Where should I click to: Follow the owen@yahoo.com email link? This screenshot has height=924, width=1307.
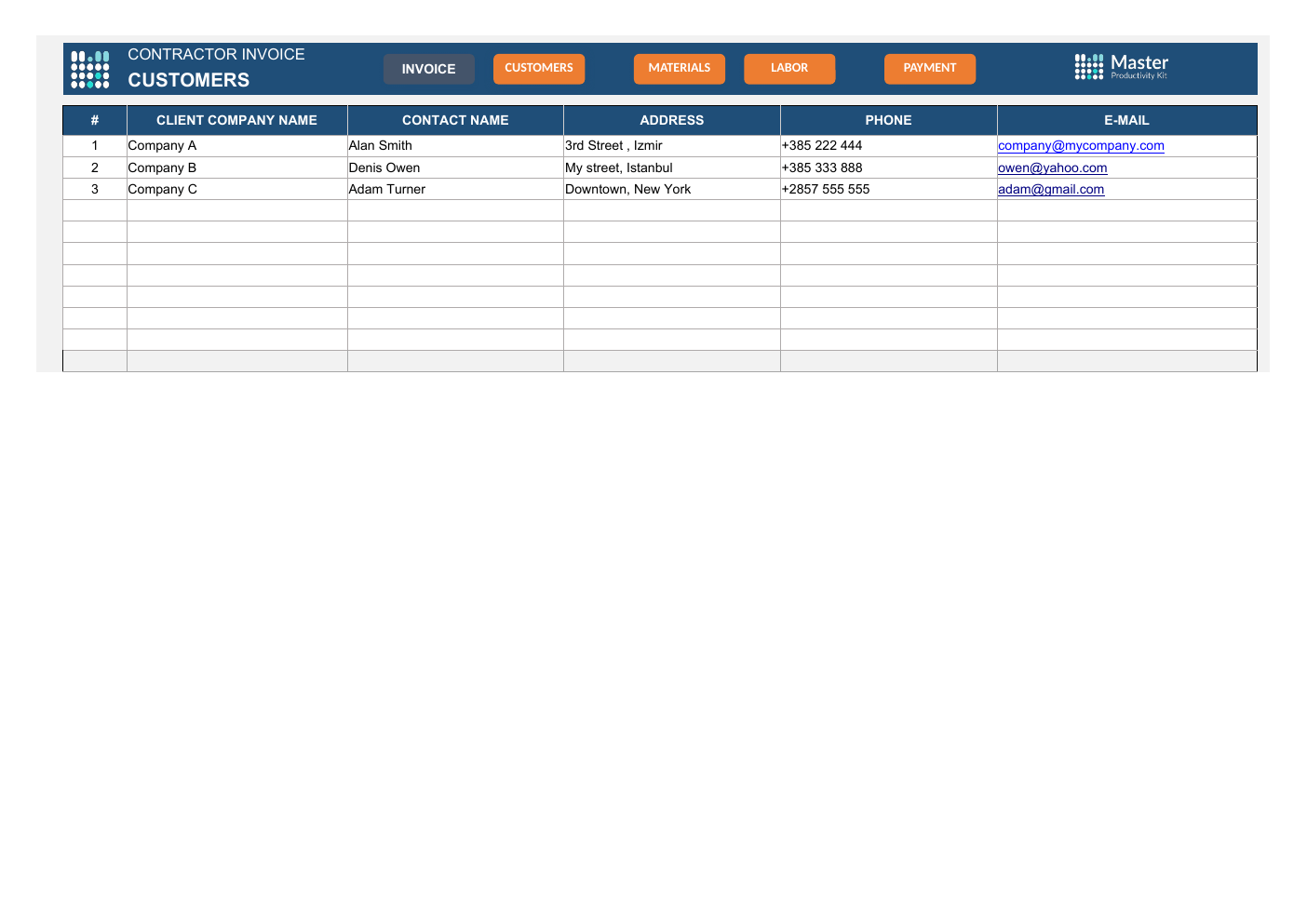pyautogui.click(x=1053, y=167)
